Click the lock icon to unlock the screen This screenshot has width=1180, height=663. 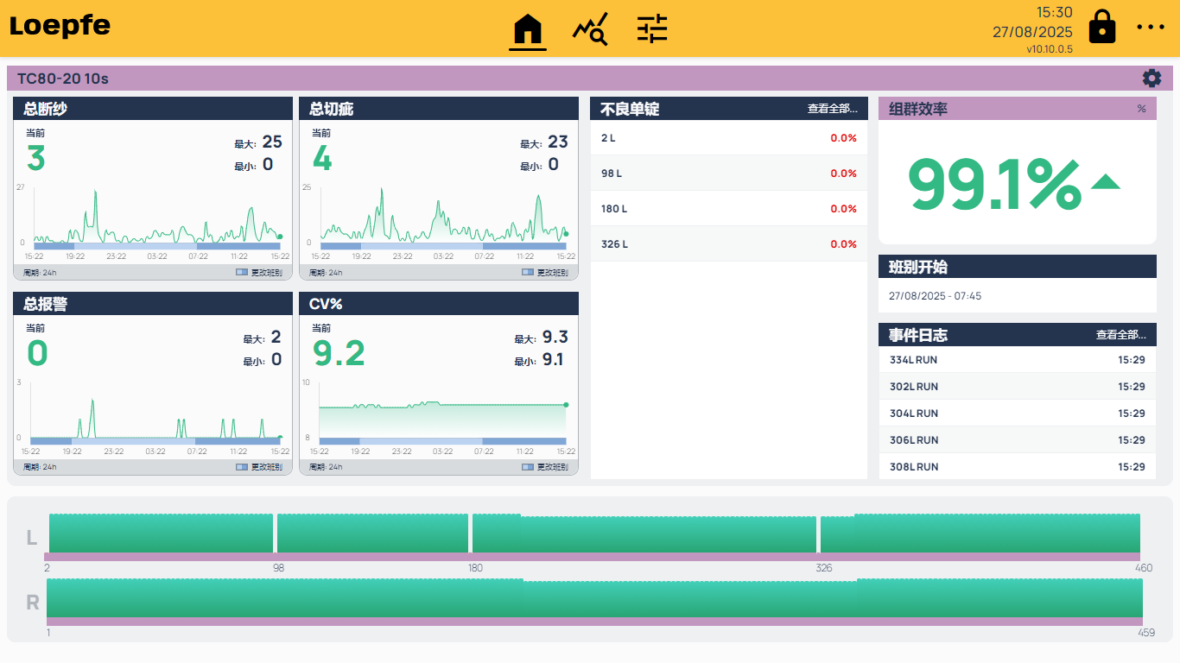(x=1102, y=27)
